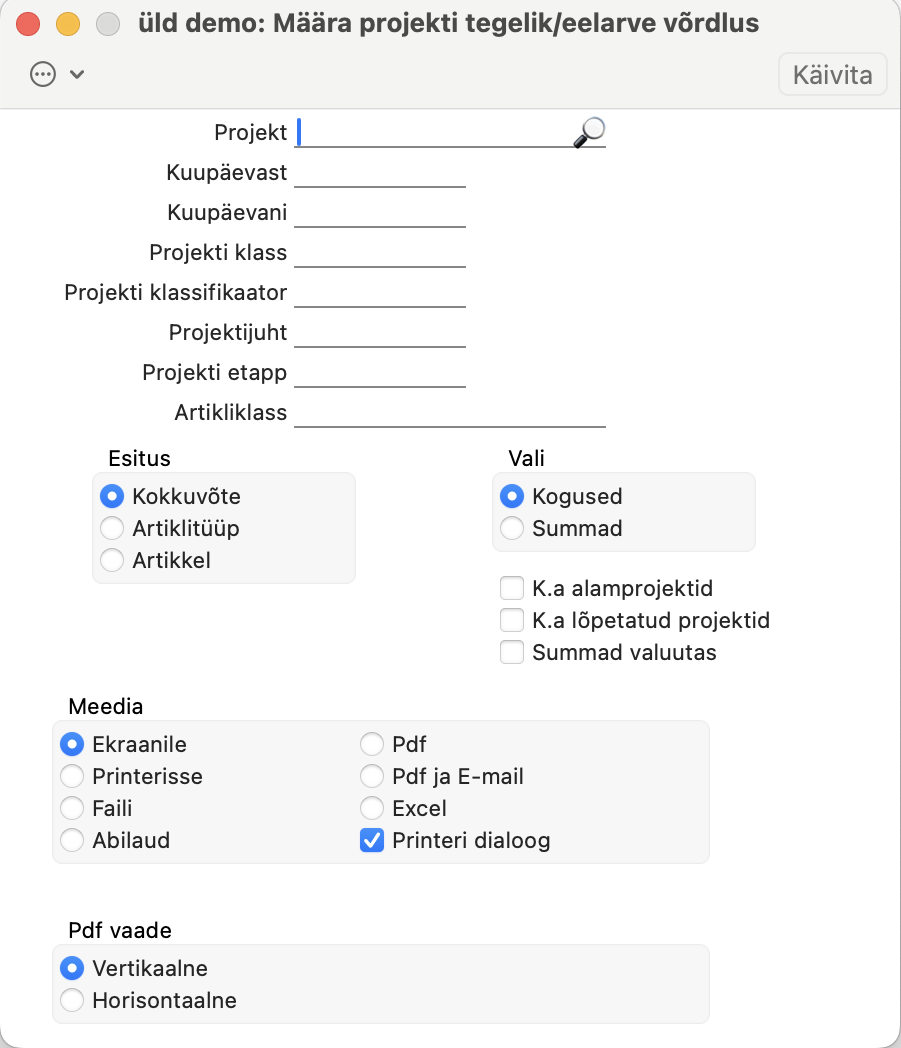
Task: Uncheck Printeri dialoog option
Action: click(372, 841)
